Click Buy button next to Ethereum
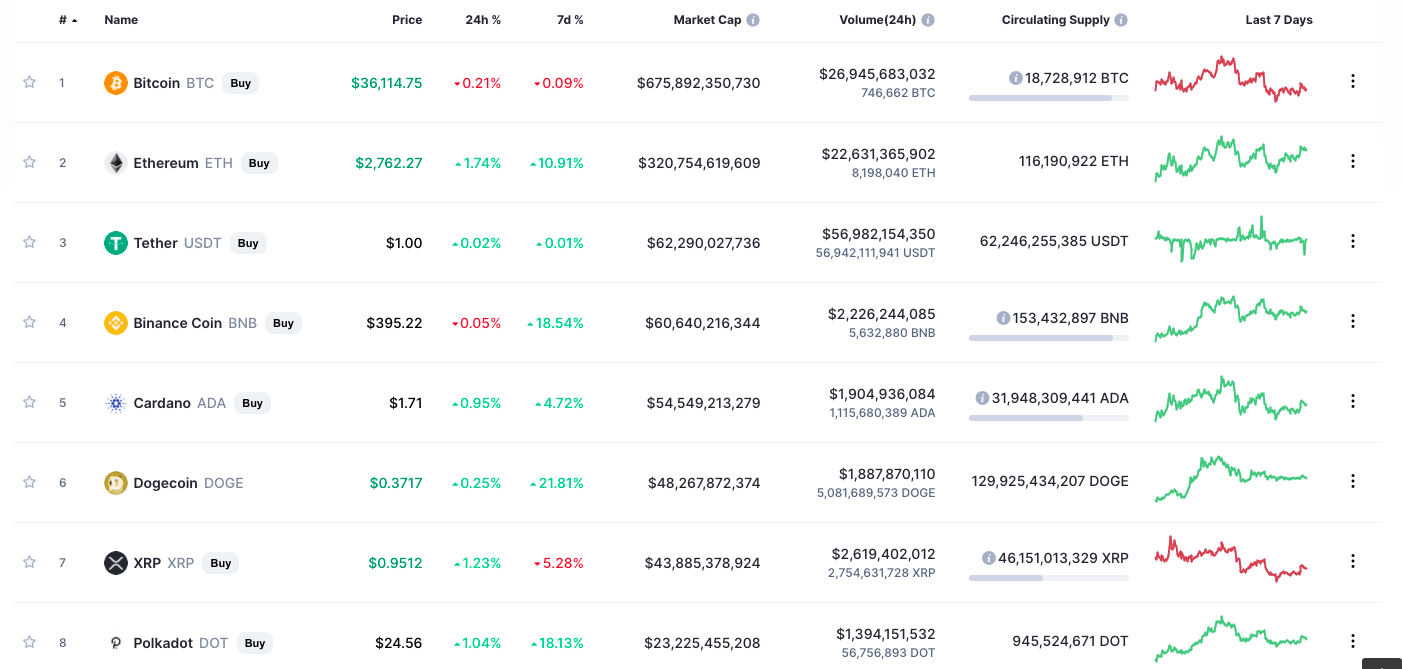The width and height of the screenshot is (1402, 669). 259,163
